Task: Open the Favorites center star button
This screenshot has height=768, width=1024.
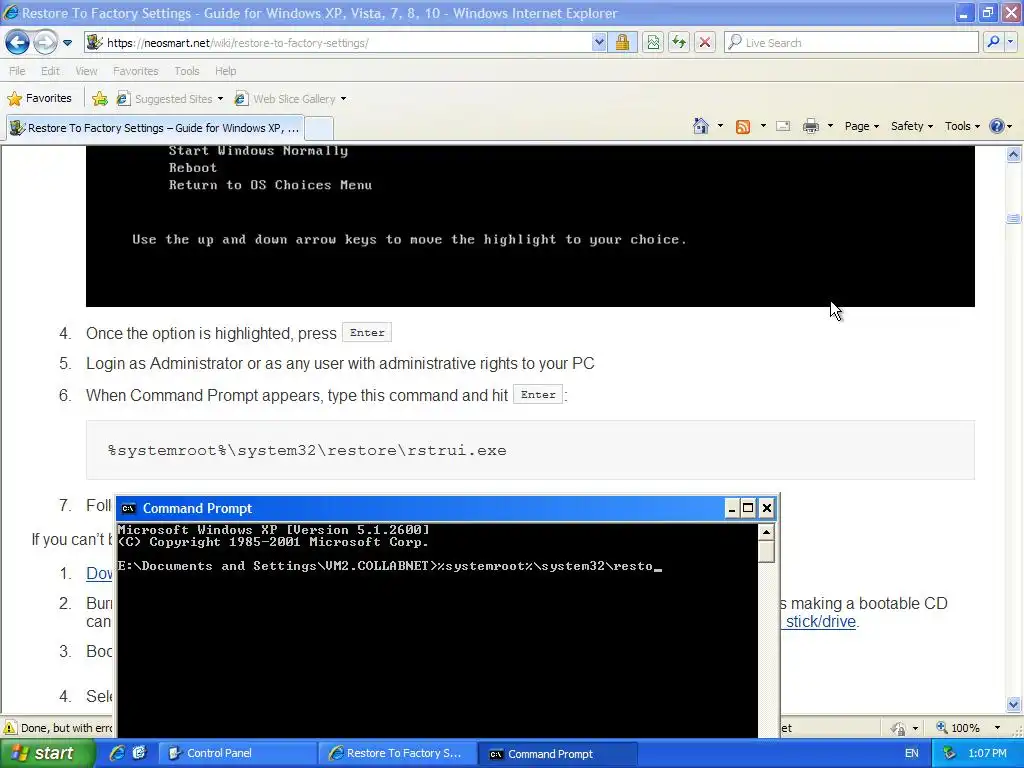Action: [x=39, y=98]
